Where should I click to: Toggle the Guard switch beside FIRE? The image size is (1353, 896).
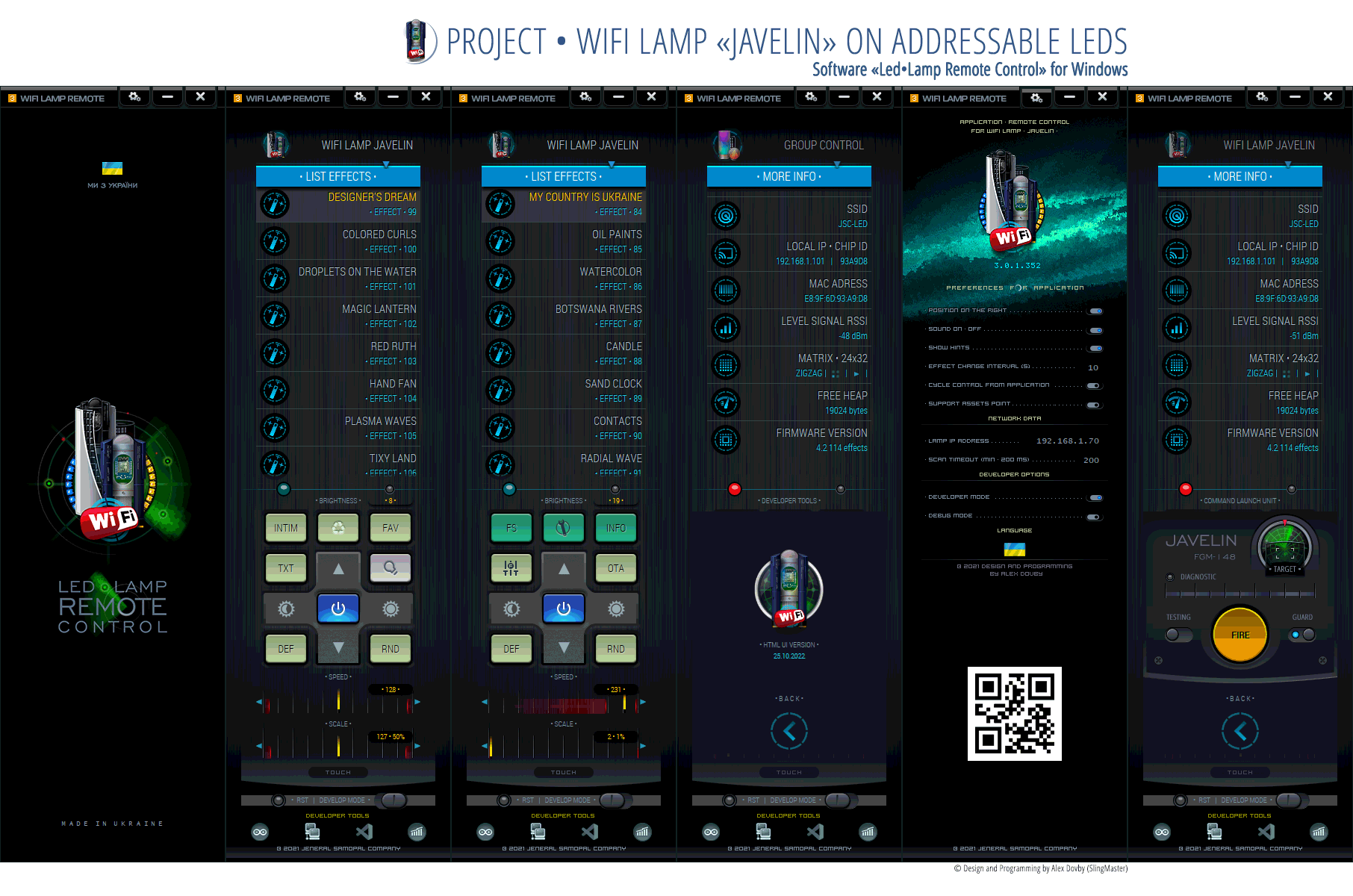pos(1303,635)
